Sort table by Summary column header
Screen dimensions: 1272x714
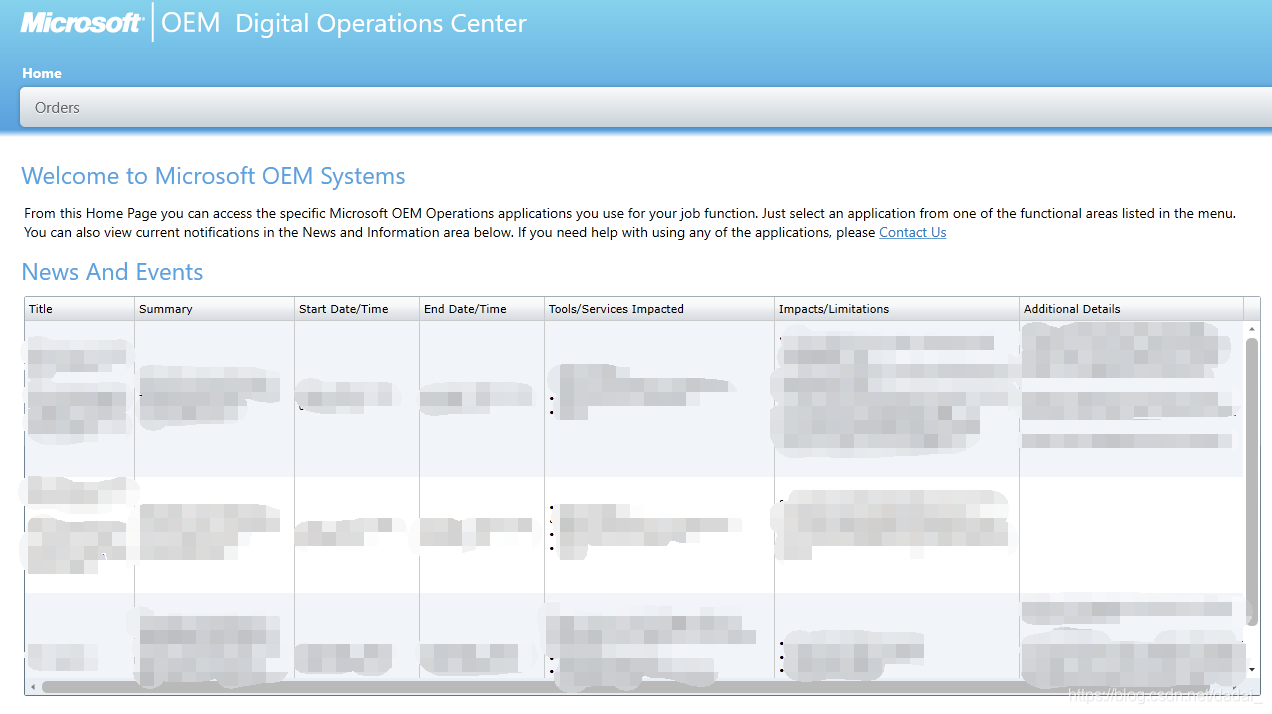215,309
